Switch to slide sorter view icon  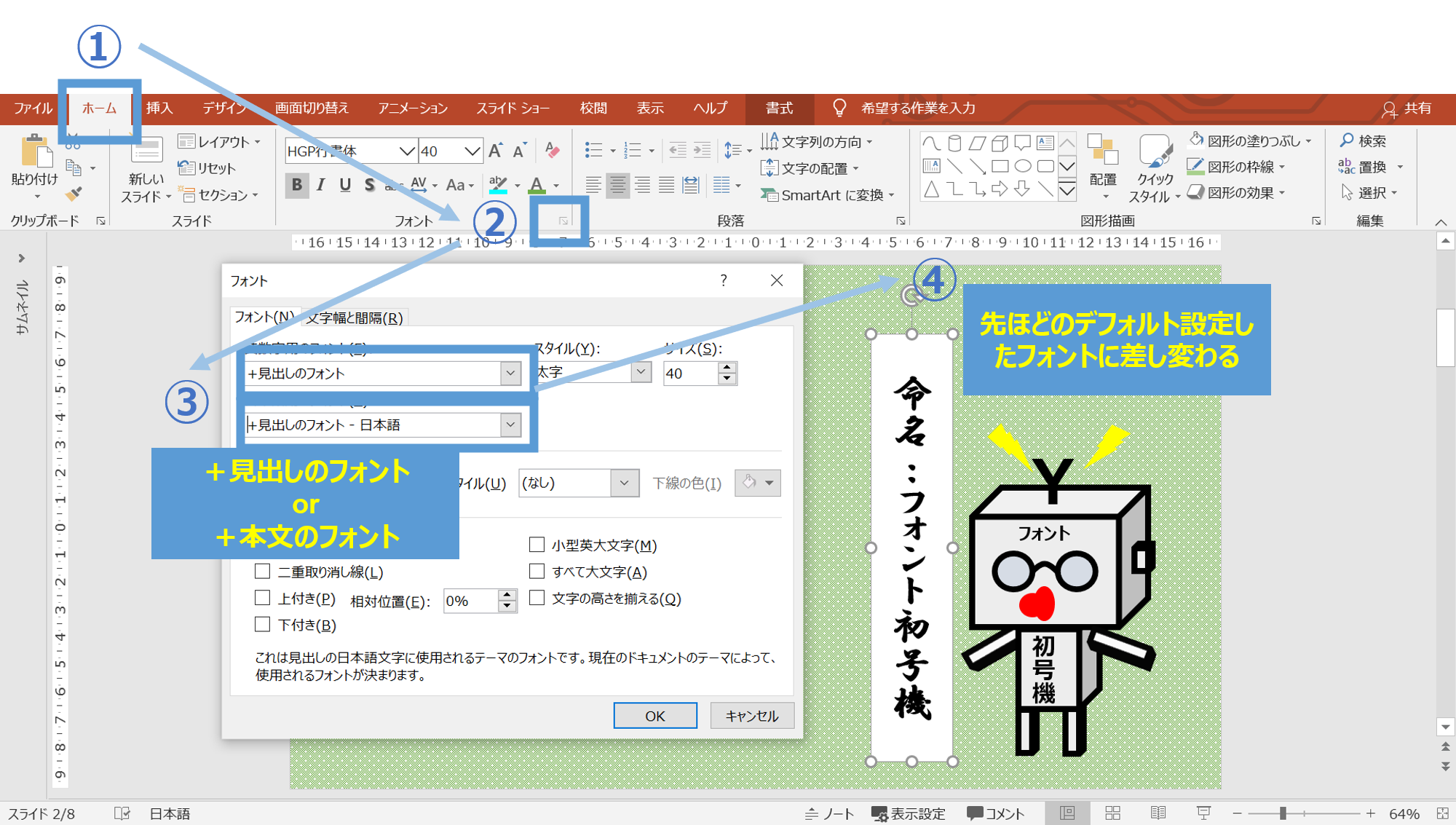click(1112, 813)
